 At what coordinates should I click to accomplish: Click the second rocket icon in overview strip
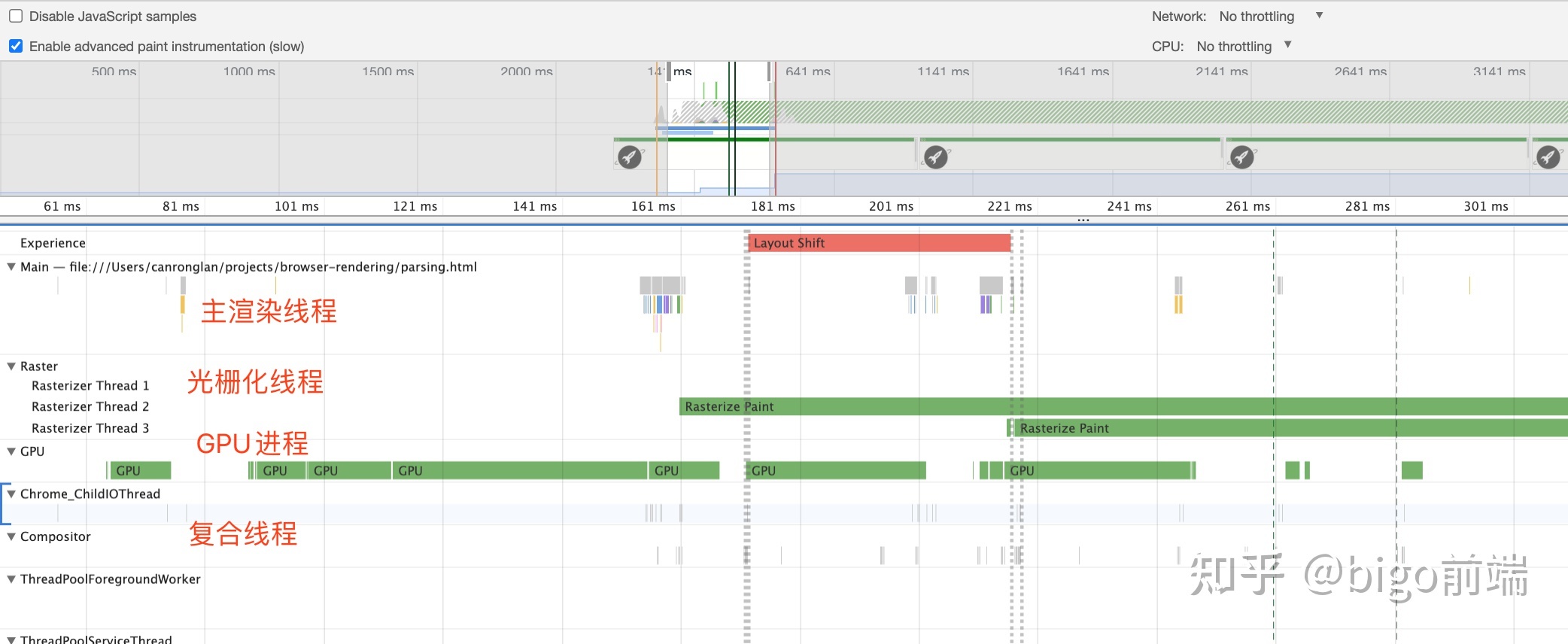pos(935,157)
